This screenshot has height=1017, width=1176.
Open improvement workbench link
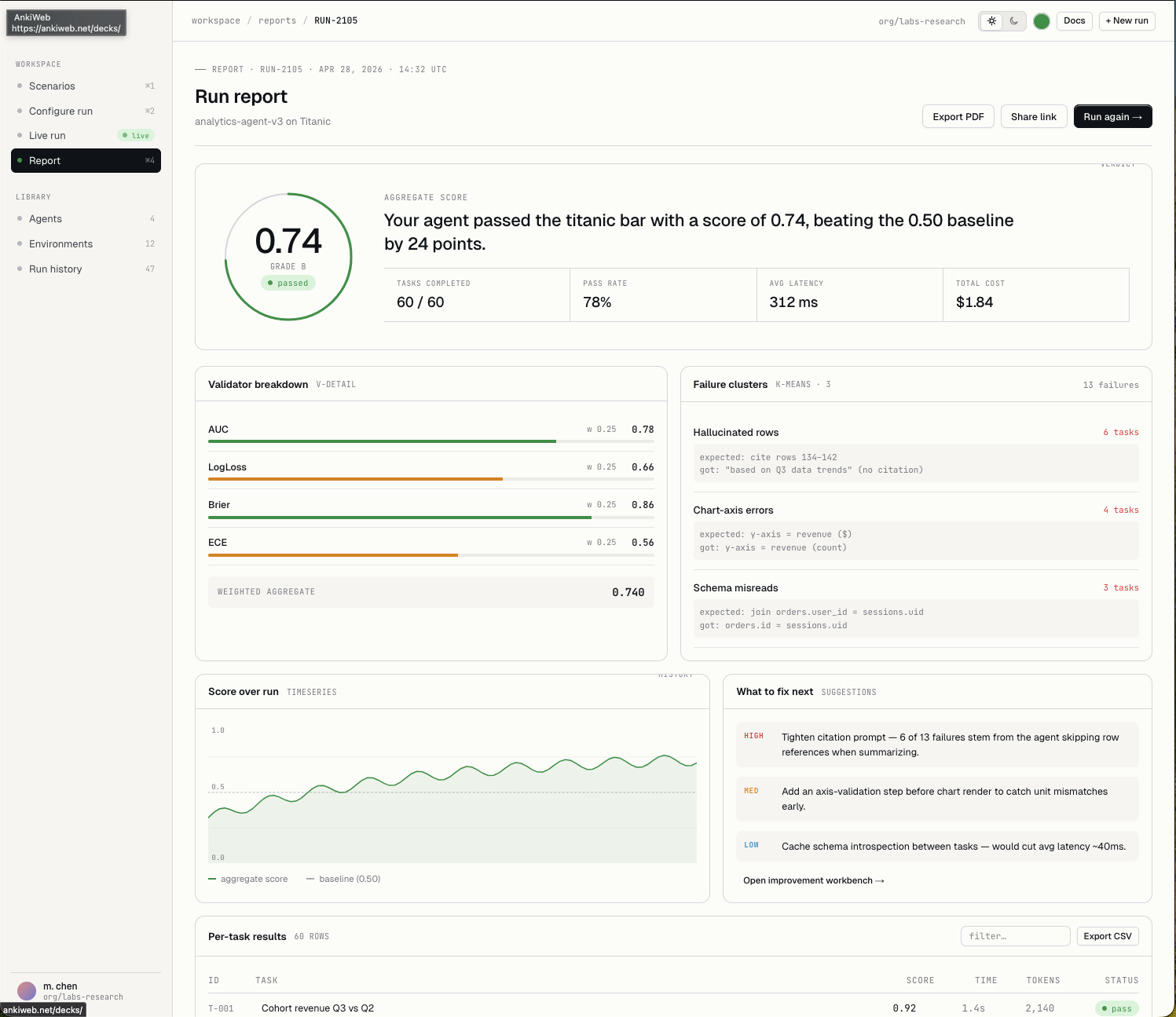(814, 880)
